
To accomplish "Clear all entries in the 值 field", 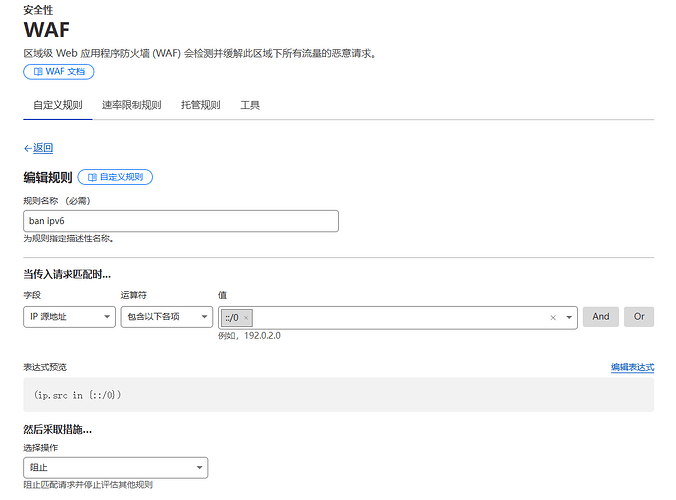I will pos(553,317).
